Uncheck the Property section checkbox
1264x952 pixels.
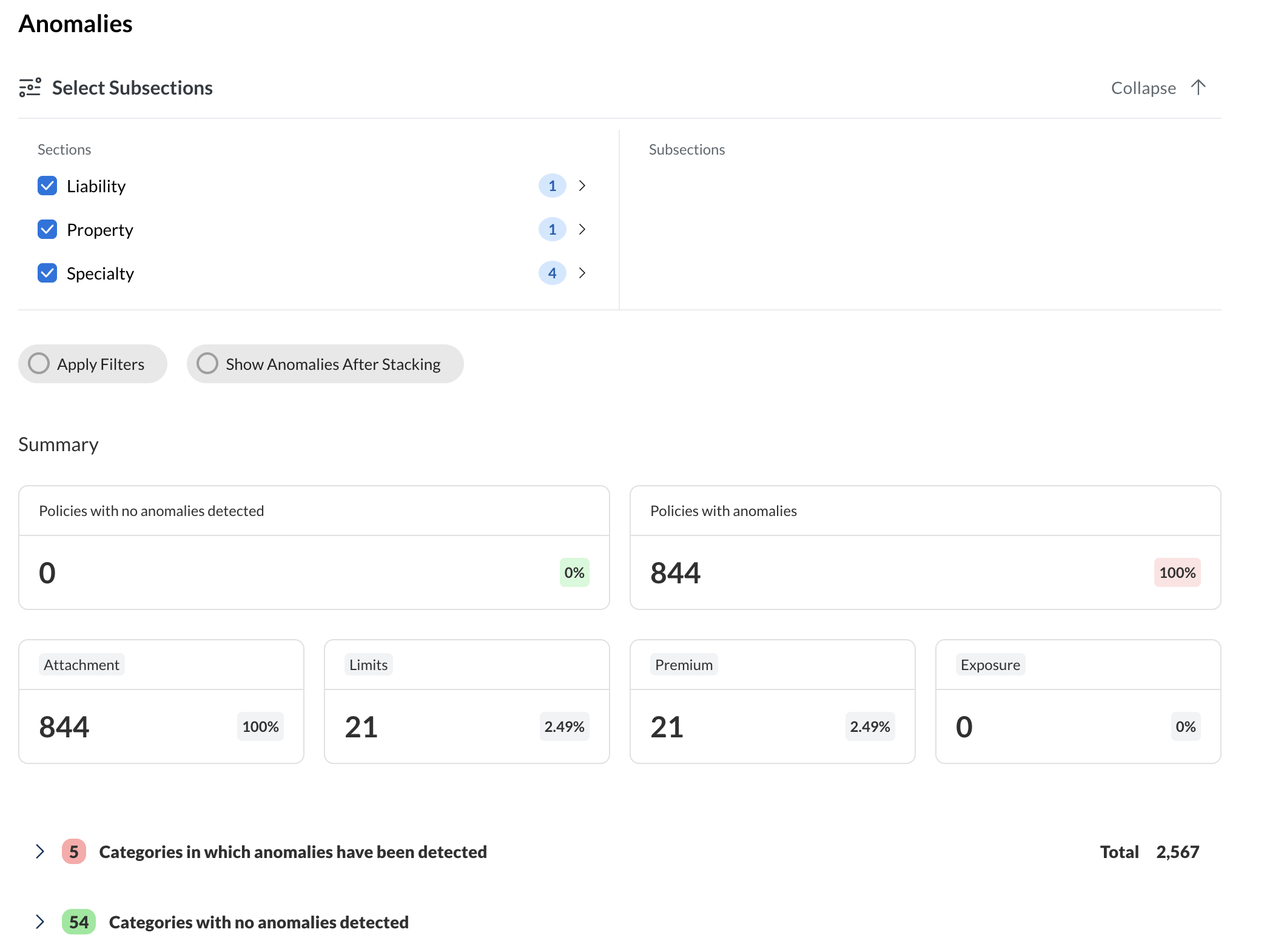pyautogui.click(x=47, y=229)
